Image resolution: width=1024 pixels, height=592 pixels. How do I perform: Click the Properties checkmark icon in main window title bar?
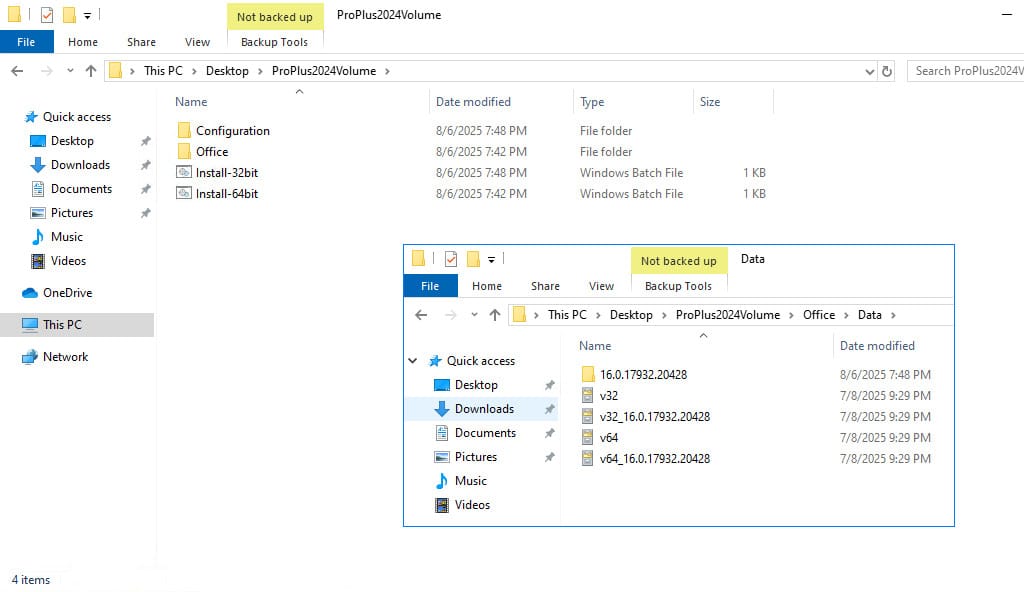(46, 14)
